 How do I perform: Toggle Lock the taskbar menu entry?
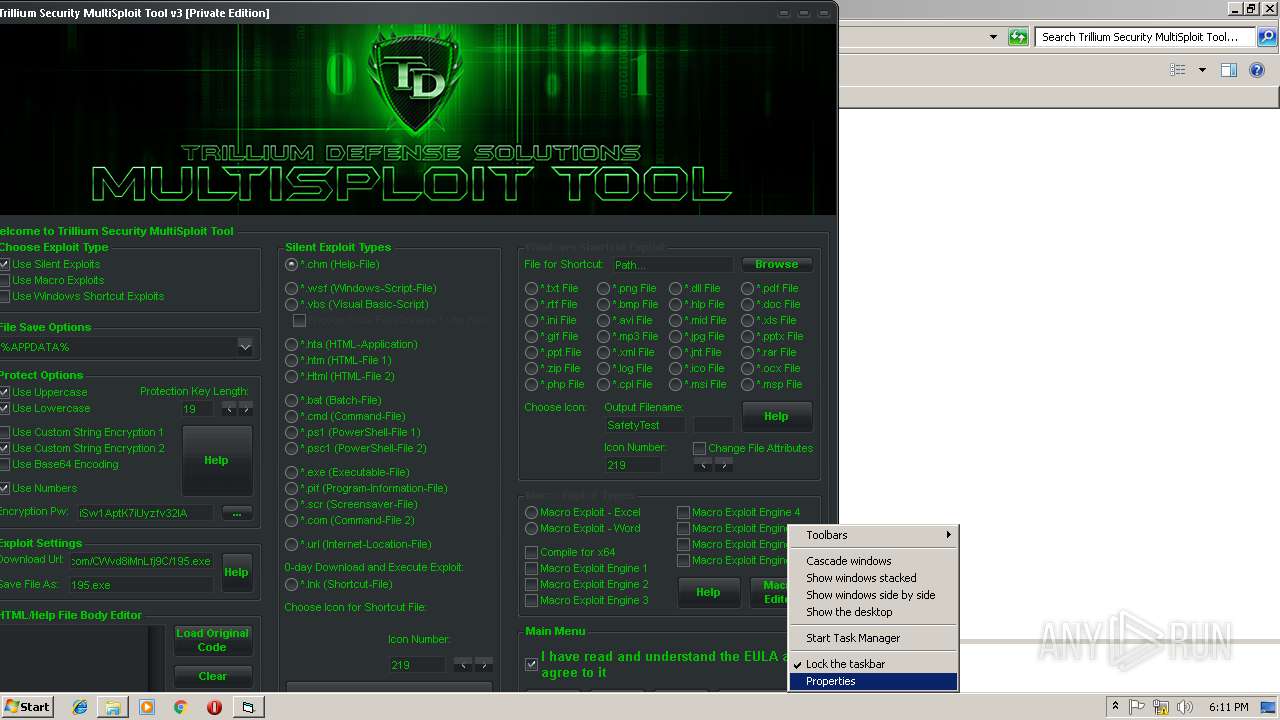click(x=873, y=664)
